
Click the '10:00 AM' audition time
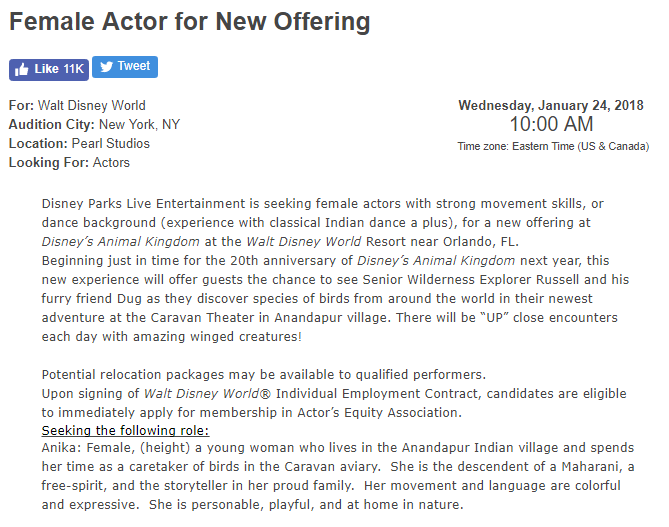pos(551,125)
